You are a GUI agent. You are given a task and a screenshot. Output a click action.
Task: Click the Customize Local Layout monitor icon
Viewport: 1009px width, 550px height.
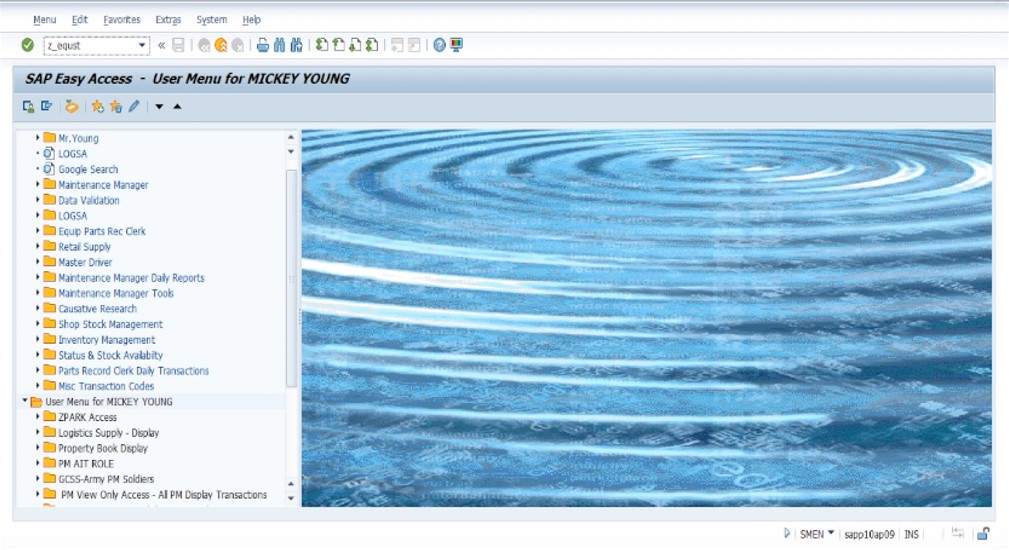456,45
